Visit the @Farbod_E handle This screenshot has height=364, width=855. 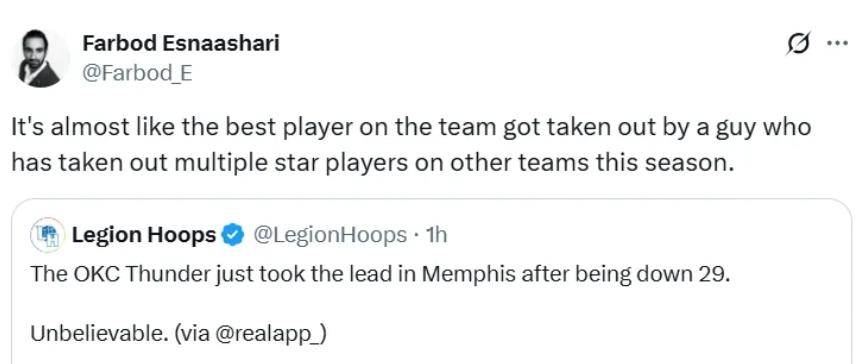point(137,72)
